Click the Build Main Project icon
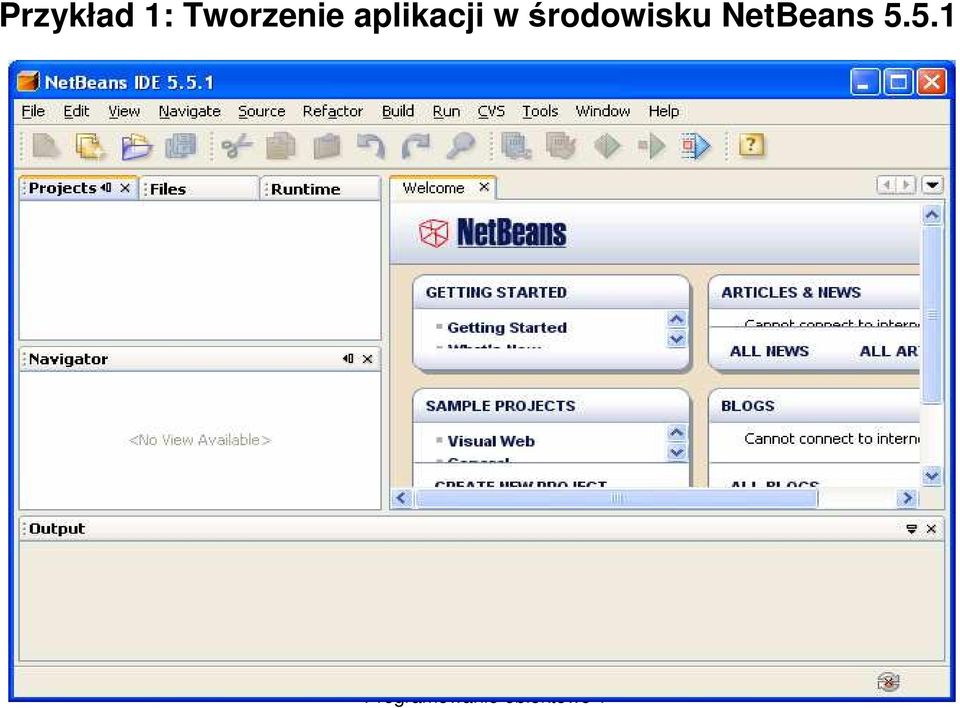The height and width of the screenshot is (708, 960). click(516, 147)
